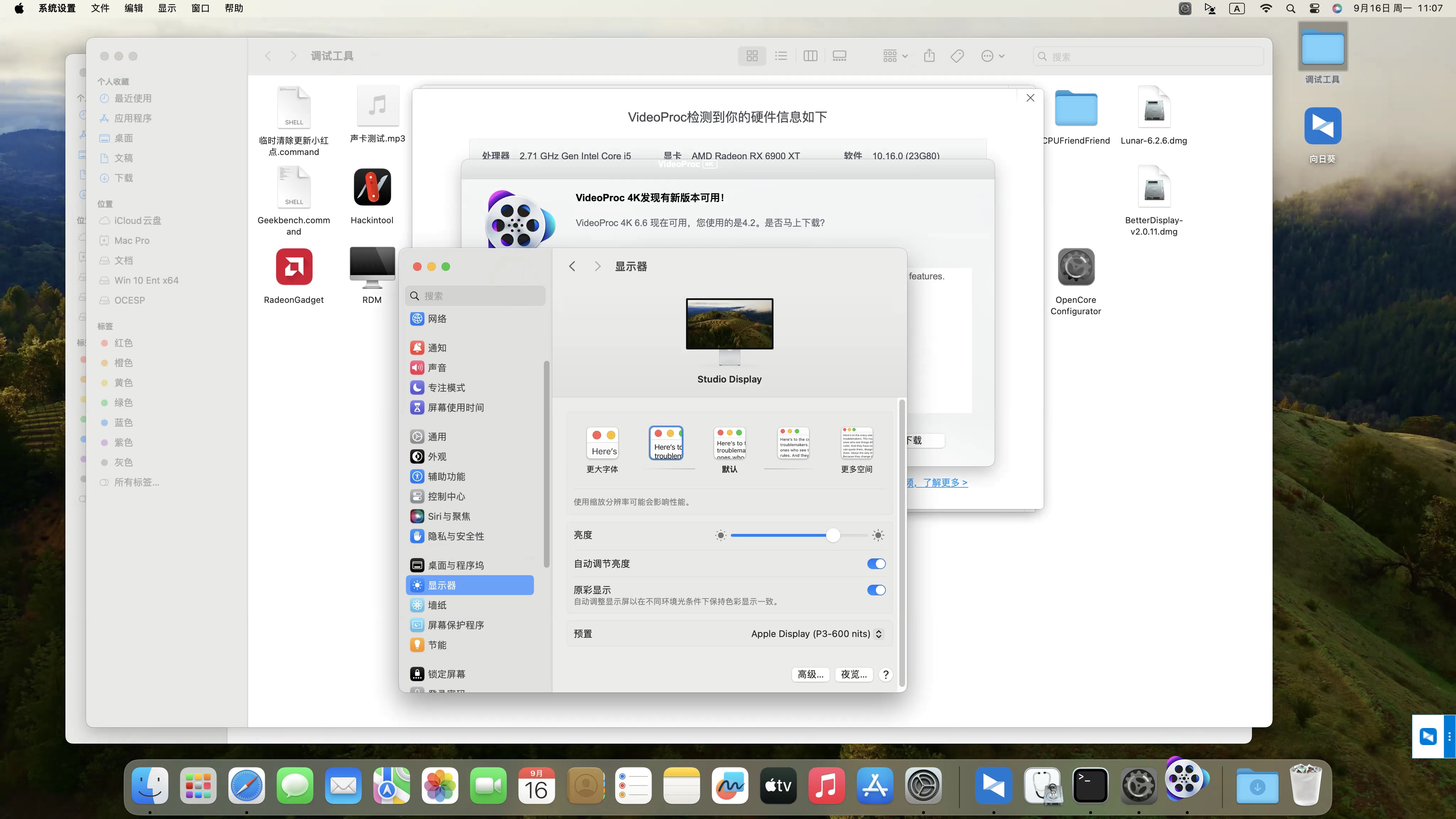Turn off 原彩显示
This screenshot has height=819, width=1456.
pyautogui.click(x=876, y=590)
